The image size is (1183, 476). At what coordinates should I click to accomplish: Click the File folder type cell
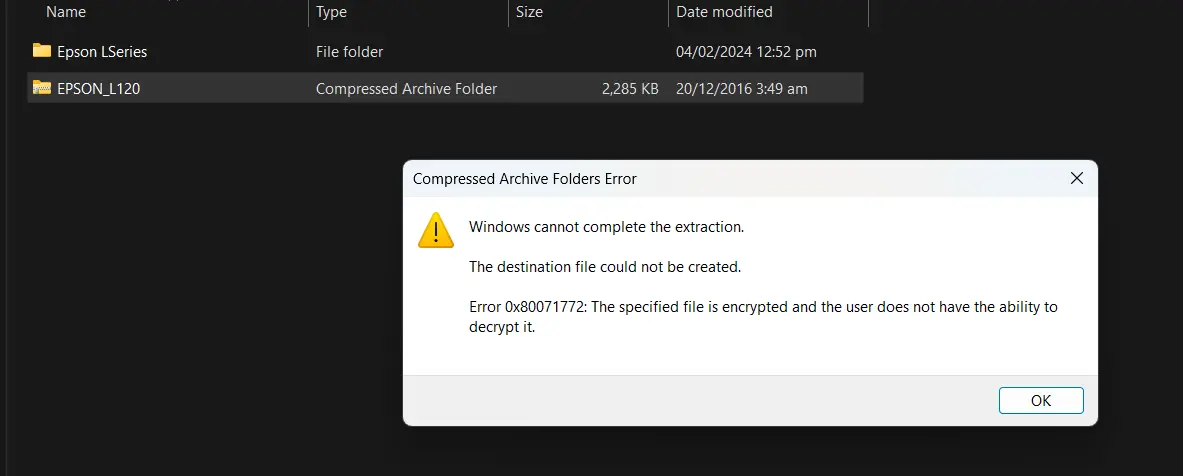pyautogui.click(x=349, y=52)
